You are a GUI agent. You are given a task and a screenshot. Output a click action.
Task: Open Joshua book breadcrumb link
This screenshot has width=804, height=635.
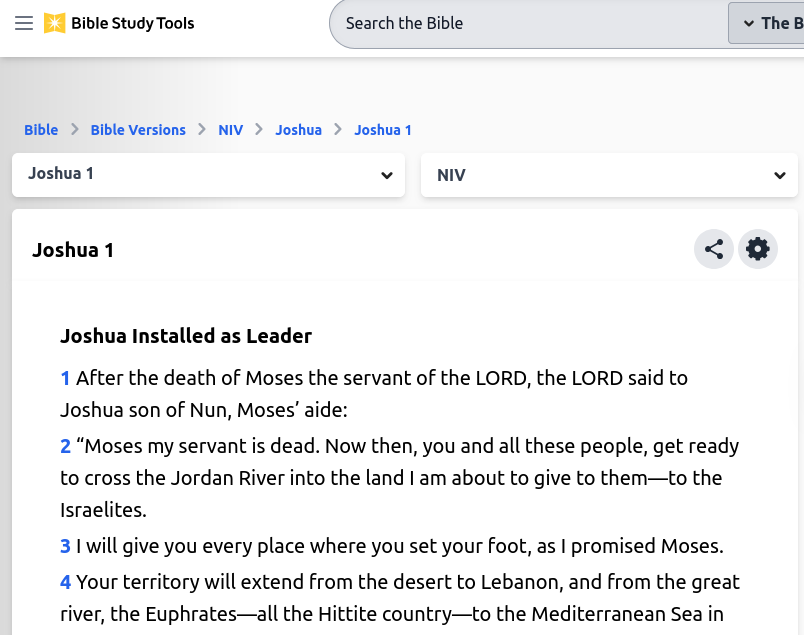coord(298,130)
